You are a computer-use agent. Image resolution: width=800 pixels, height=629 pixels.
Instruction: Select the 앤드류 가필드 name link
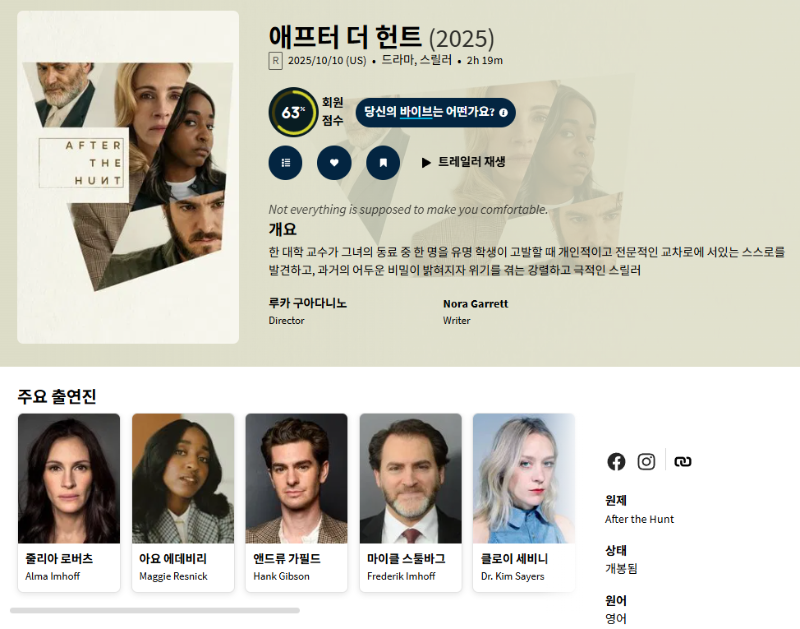tap(287, 559)
